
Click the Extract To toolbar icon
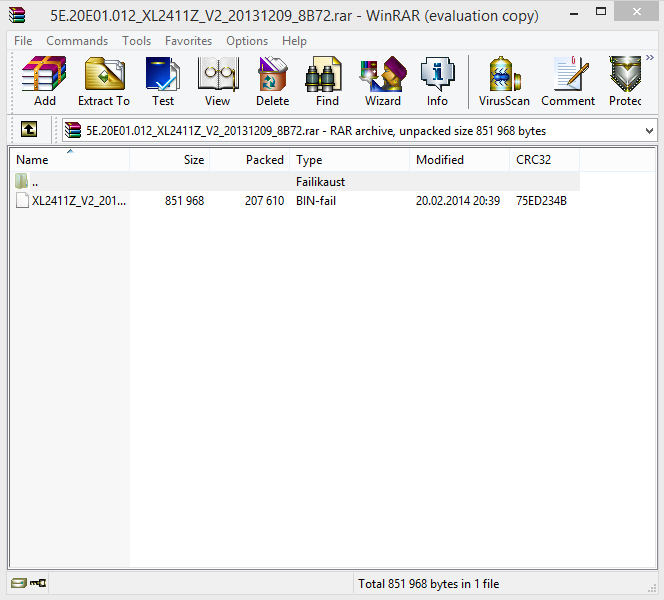pyautogui.click(x=104, y=81)
